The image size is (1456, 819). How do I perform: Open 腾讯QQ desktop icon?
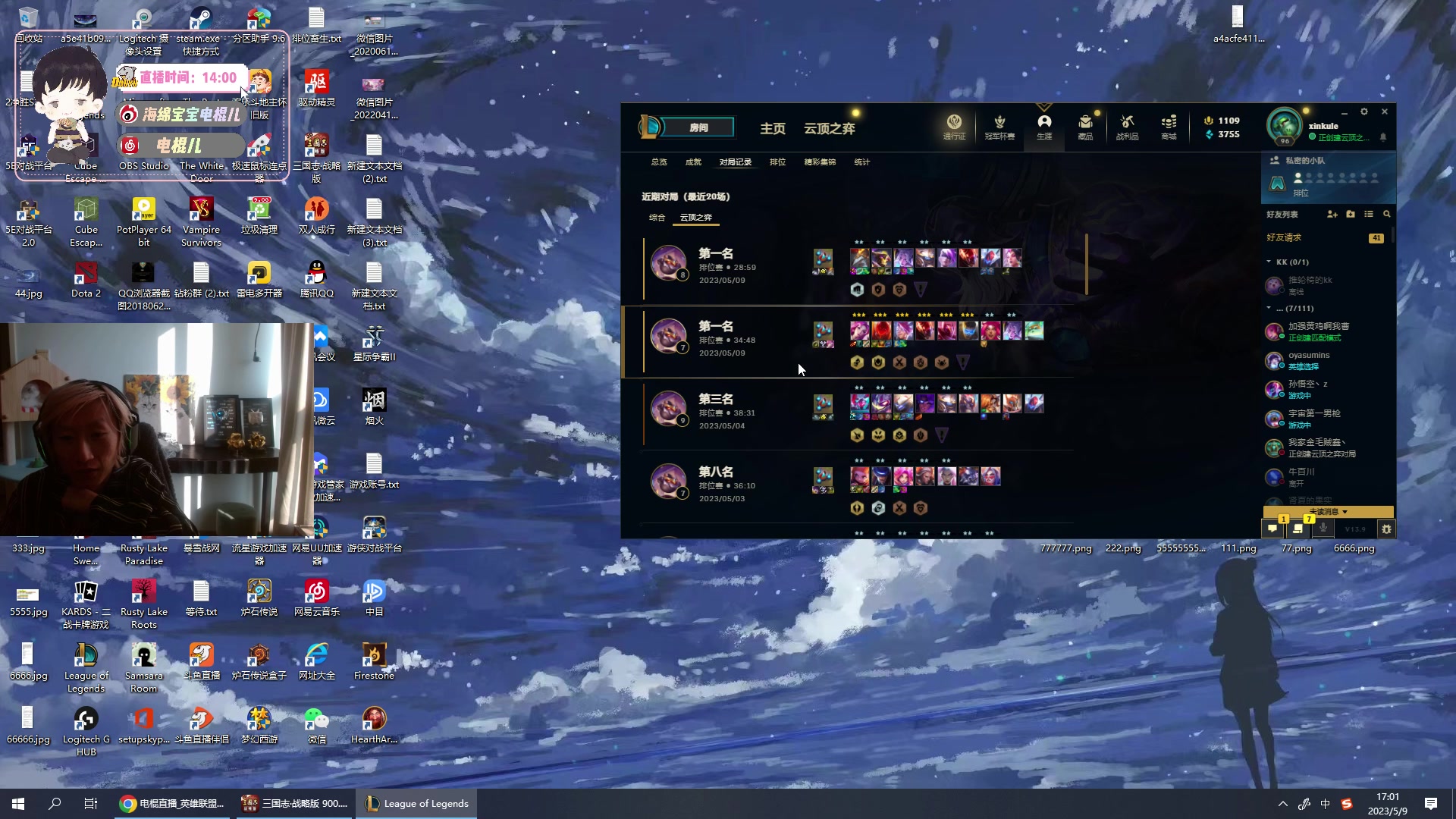tap(317, 280)
